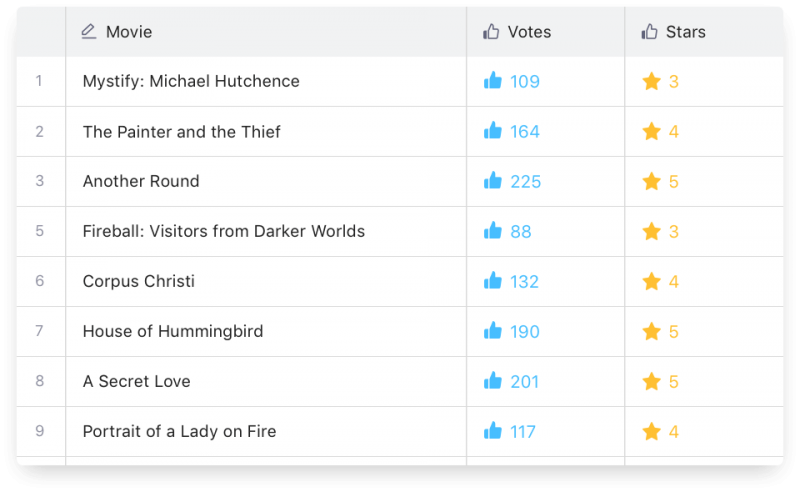Click the pencil icon beside Movie header

coord(89,32)
